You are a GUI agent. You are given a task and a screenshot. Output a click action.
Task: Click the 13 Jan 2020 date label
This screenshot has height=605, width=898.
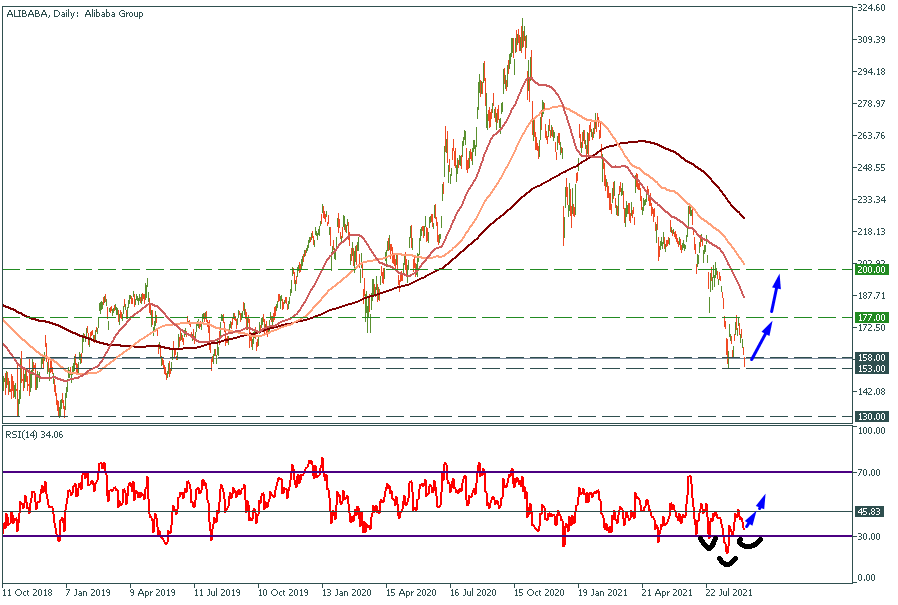[344, 592]
